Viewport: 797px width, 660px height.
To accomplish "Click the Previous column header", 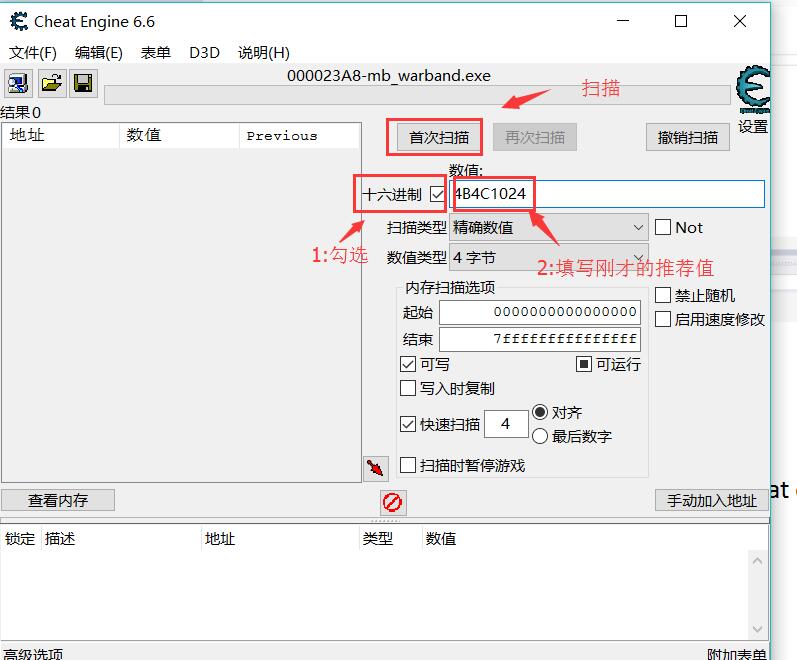I will 299,135.
